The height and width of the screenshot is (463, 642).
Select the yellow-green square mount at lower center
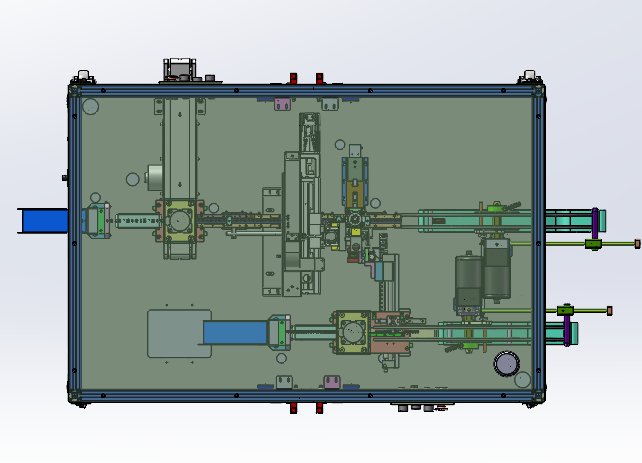coord(353,332)
